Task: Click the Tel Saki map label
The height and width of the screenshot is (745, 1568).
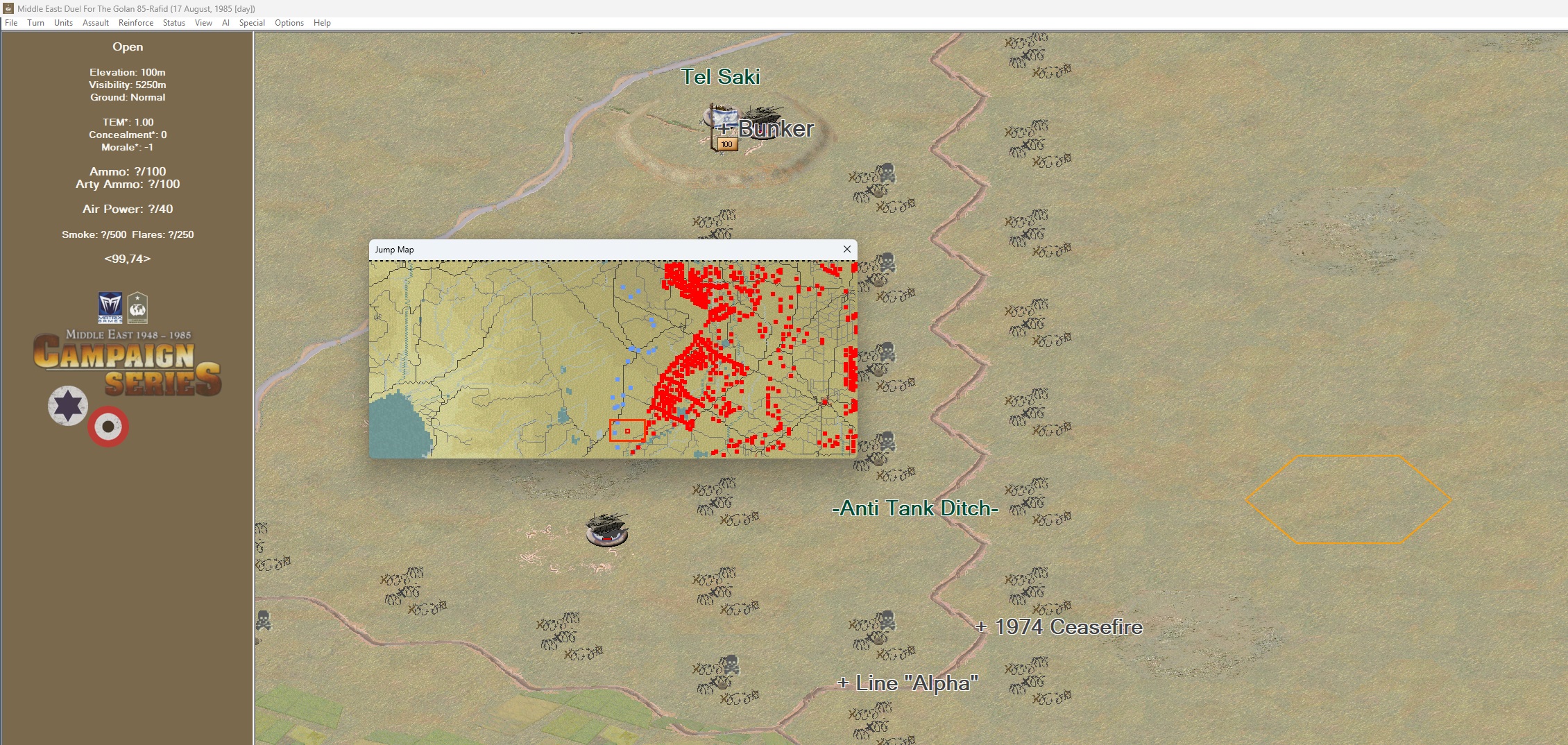Action: [x=720, y=76]
